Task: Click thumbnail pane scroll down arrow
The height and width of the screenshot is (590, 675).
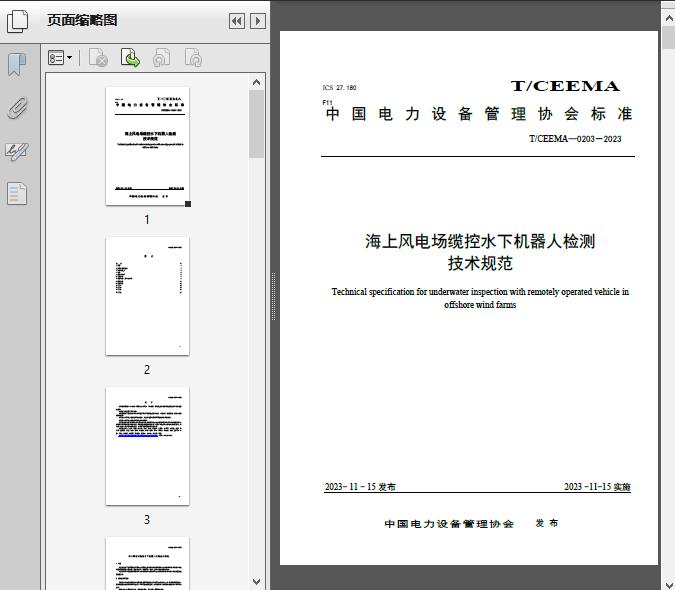Action: tap(257, 582)
